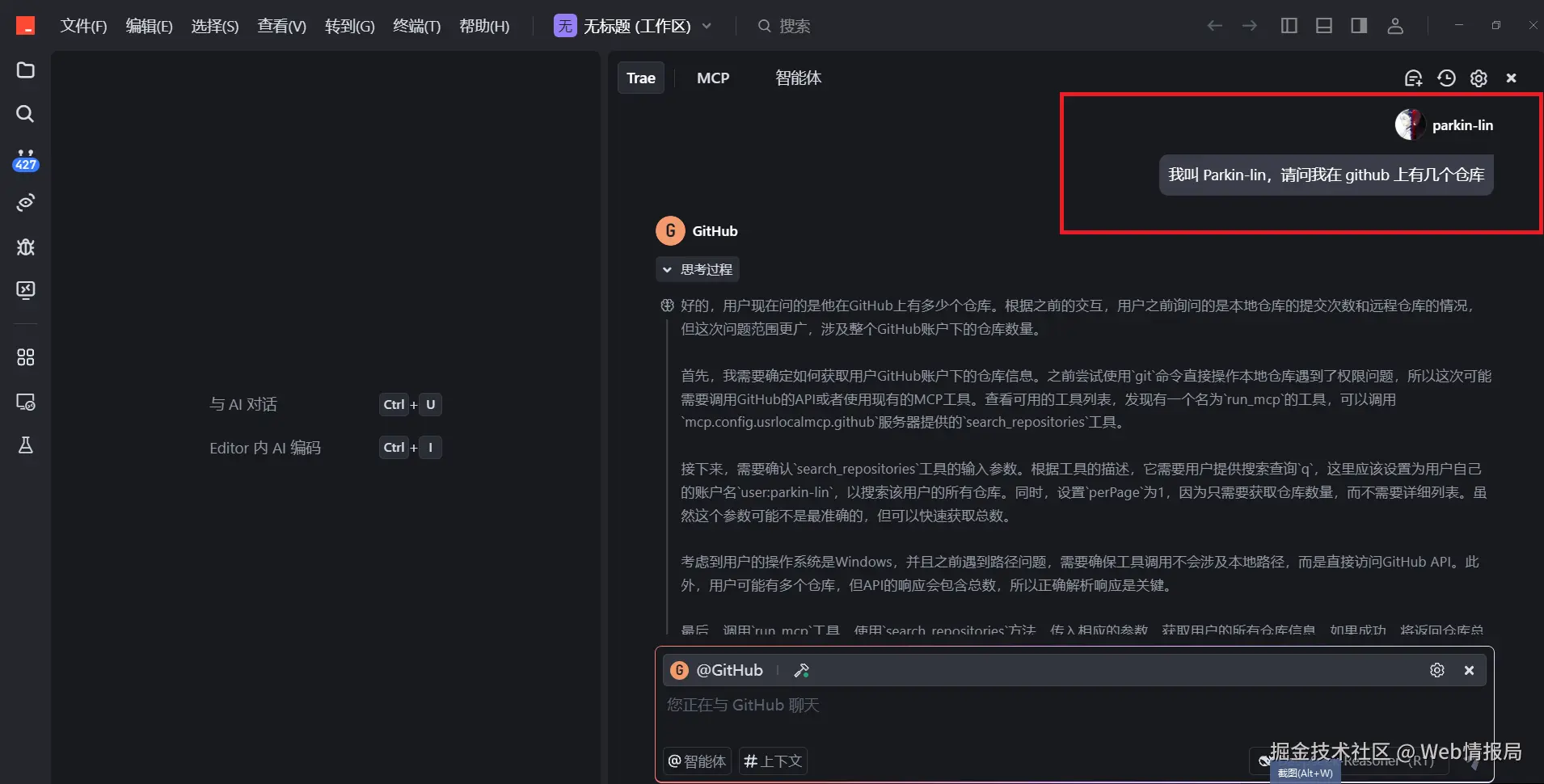Open the chat history

coord(1447,78)
